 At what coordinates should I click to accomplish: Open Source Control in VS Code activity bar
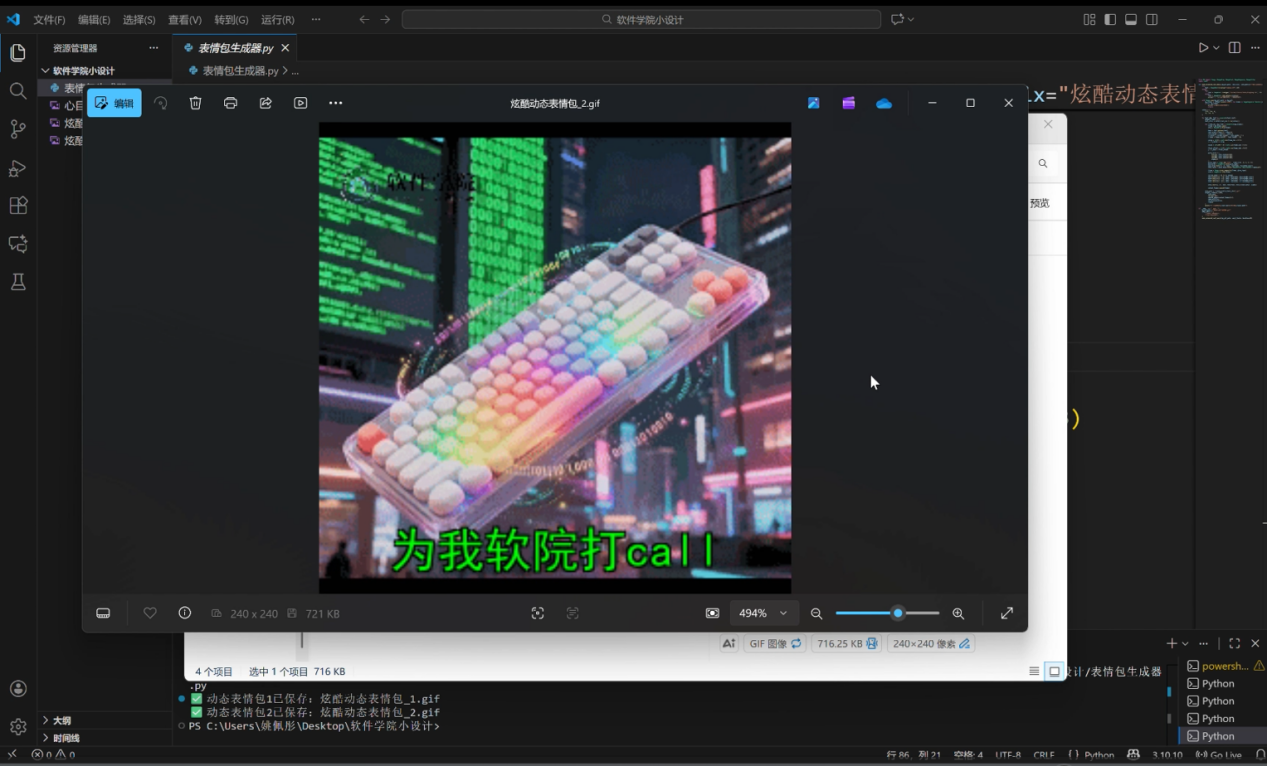pyautogui.click(x=18, y=129)
